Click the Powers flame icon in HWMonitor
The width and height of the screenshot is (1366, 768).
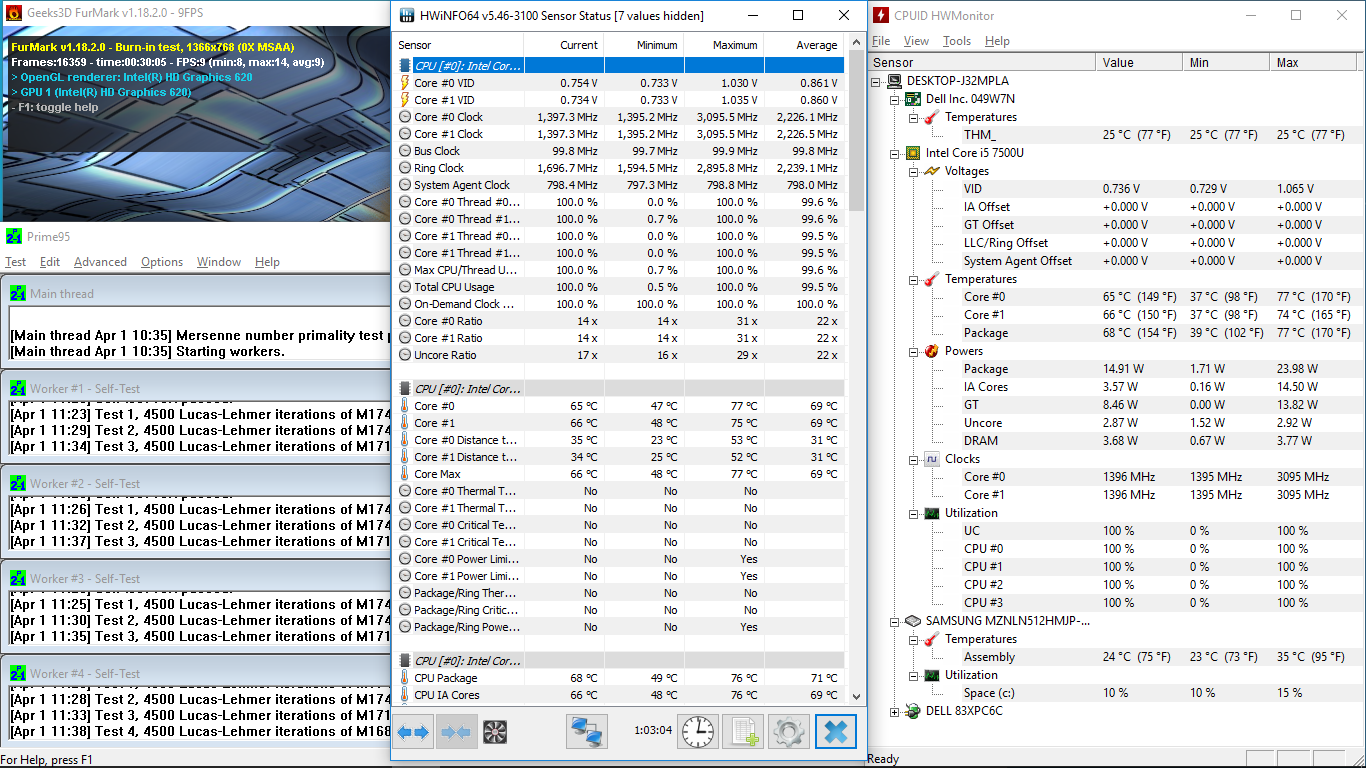931,351
